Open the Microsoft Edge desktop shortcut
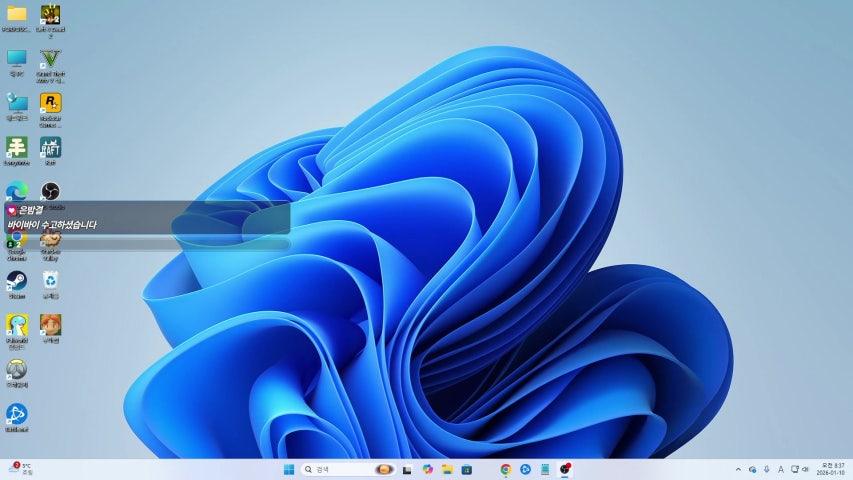Image resolution: width=853 pixels, height=480 pixels. 17,191
